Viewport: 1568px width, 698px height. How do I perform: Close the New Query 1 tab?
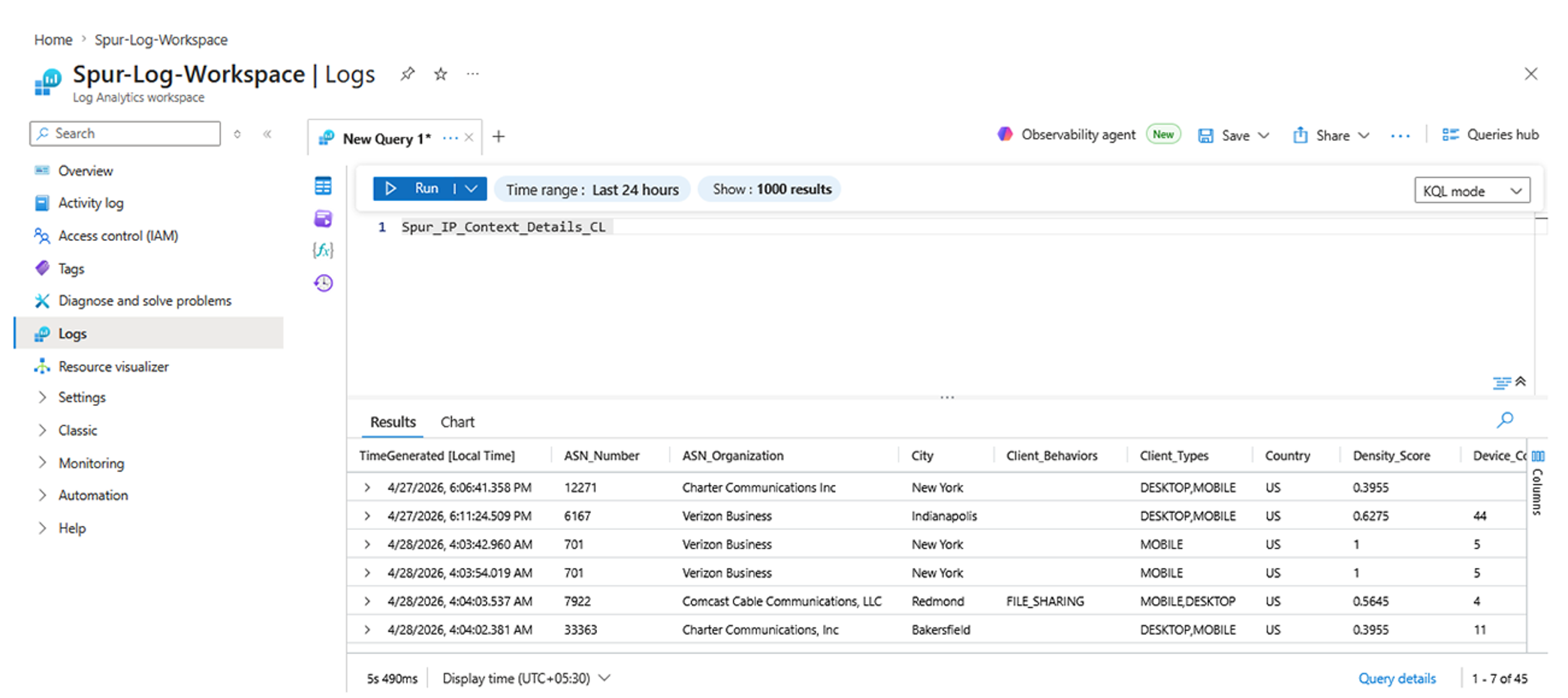click(469, 137)
